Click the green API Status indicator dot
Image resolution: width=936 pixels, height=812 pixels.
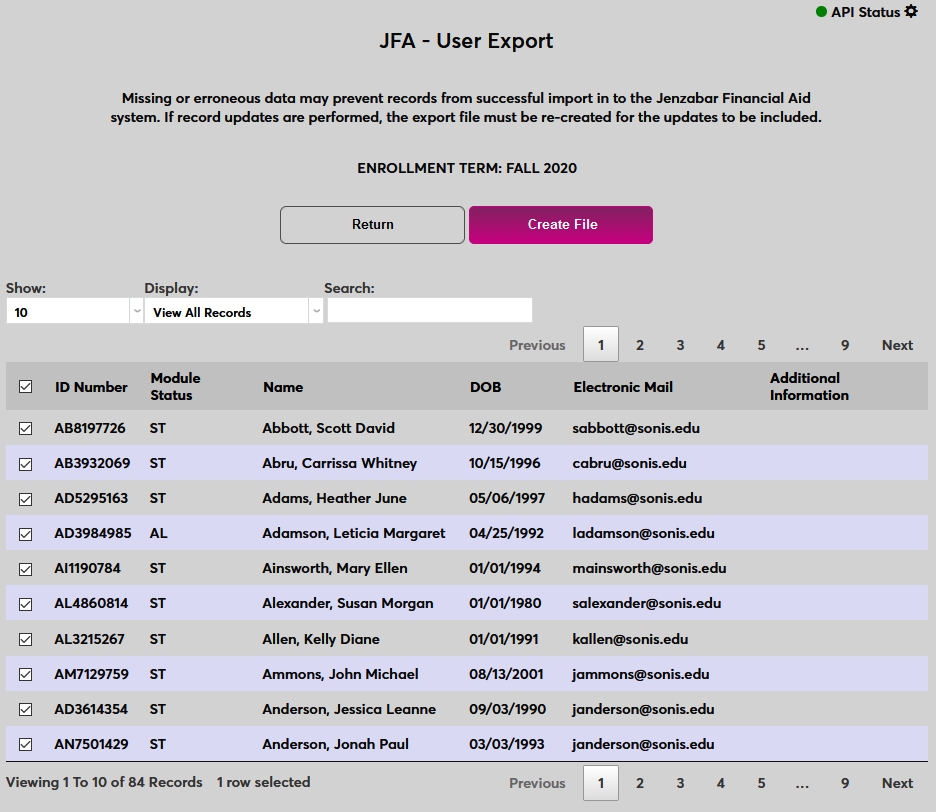(821, 12)
